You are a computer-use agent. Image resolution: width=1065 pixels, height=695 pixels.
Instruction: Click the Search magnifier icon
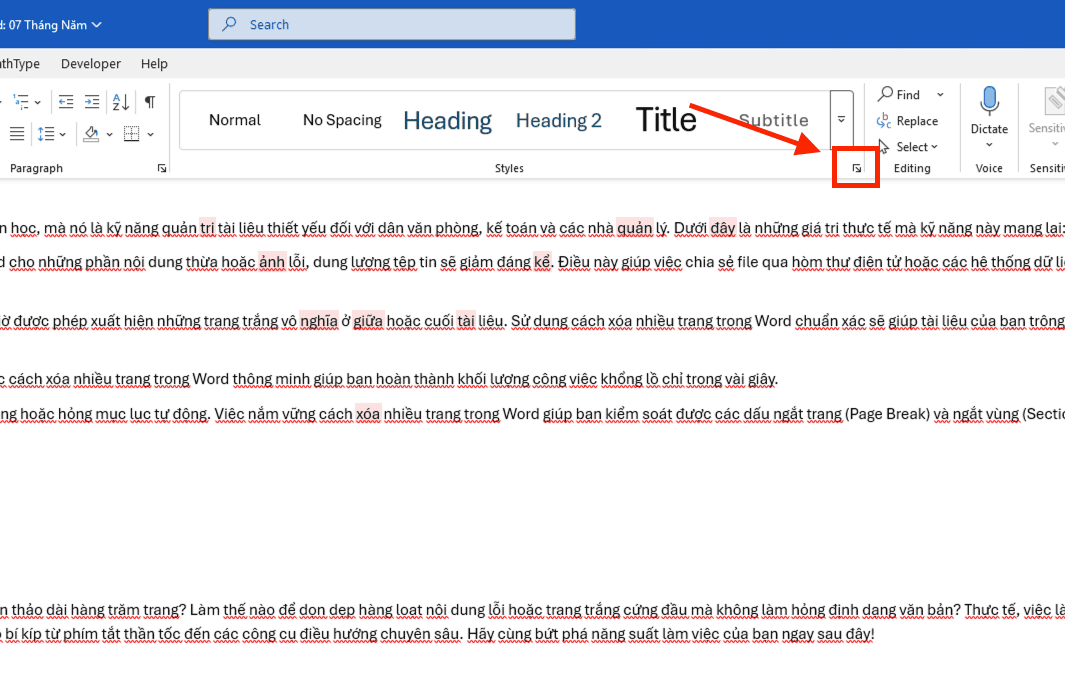coord(230,24)
